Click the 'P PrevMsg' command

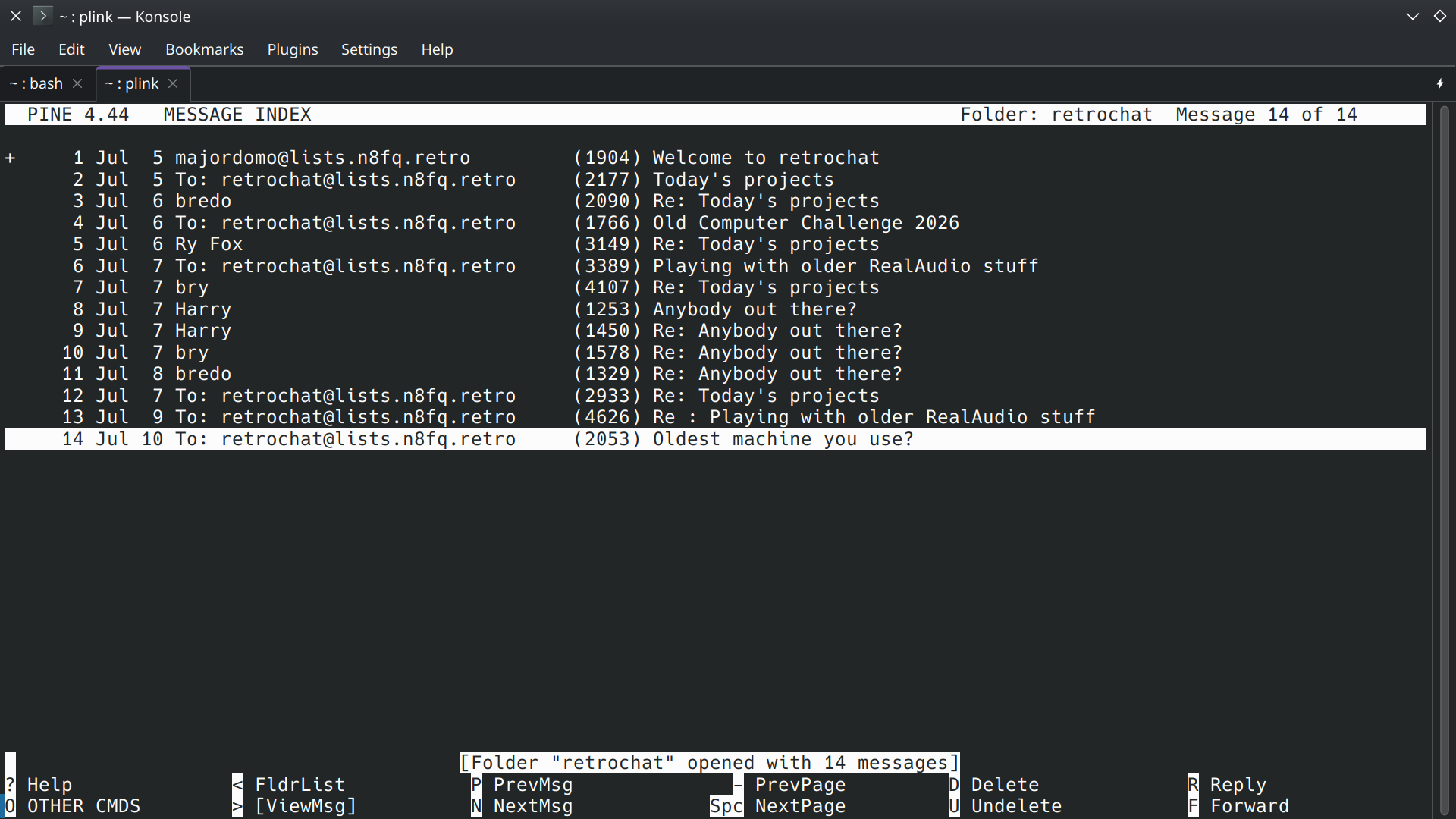[x=522, y=785]
